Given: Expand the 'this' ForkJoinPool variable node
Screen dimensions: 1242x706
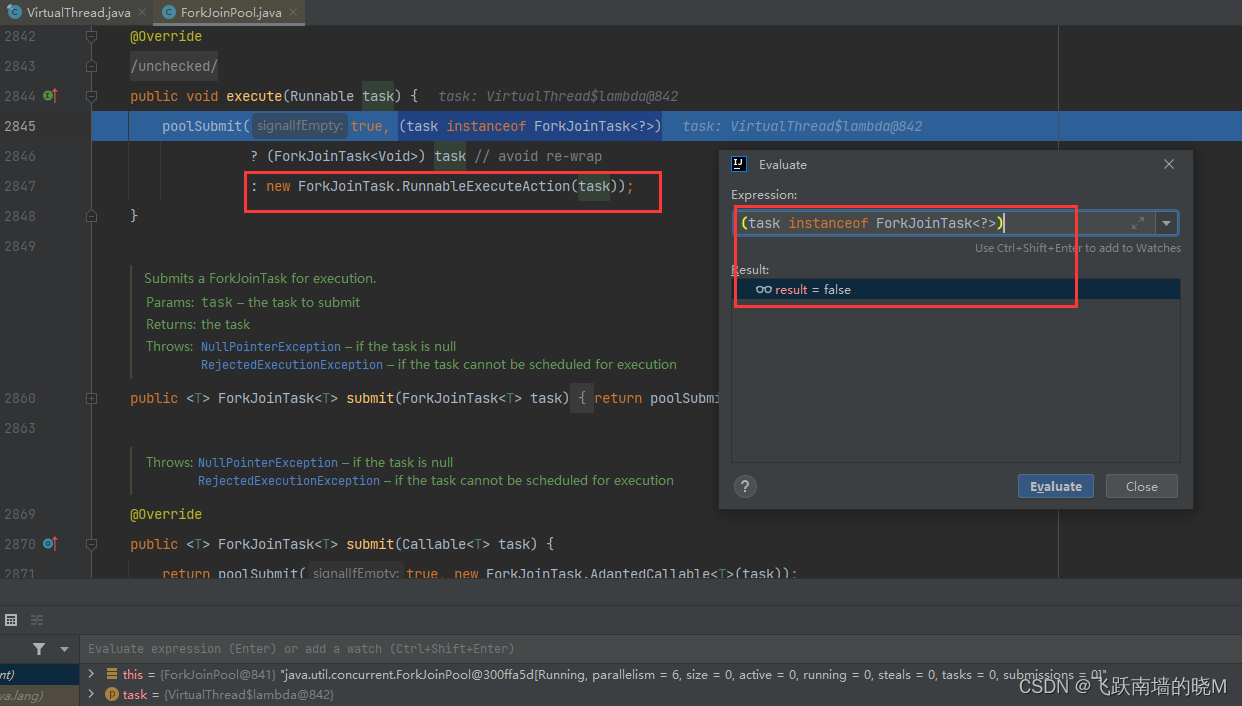Looking at the screenshot, I should [x=91, y=674].
